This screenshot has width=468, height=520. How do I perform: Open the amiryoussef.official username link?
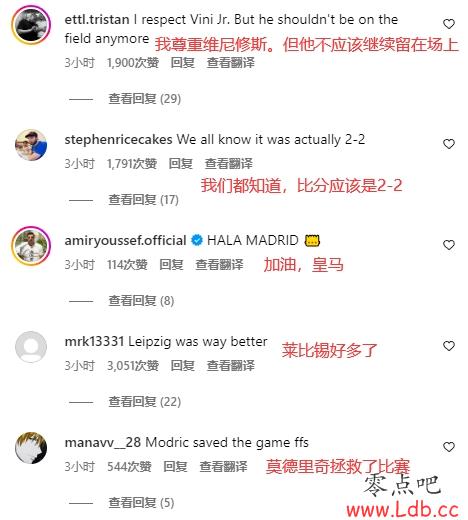(x=125, y=240)
